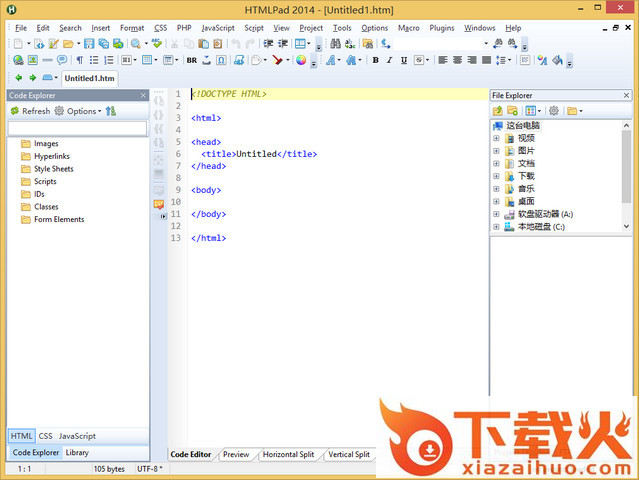
Task: Click the Outdent lines icon
Action: tap(283, 44)
